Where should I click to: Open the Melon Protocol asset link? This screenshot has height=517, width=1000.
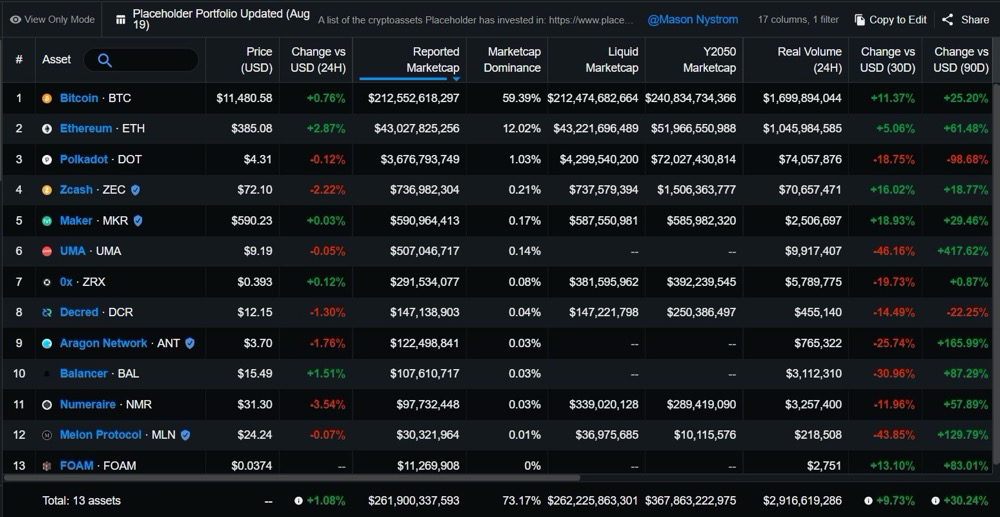100,435
